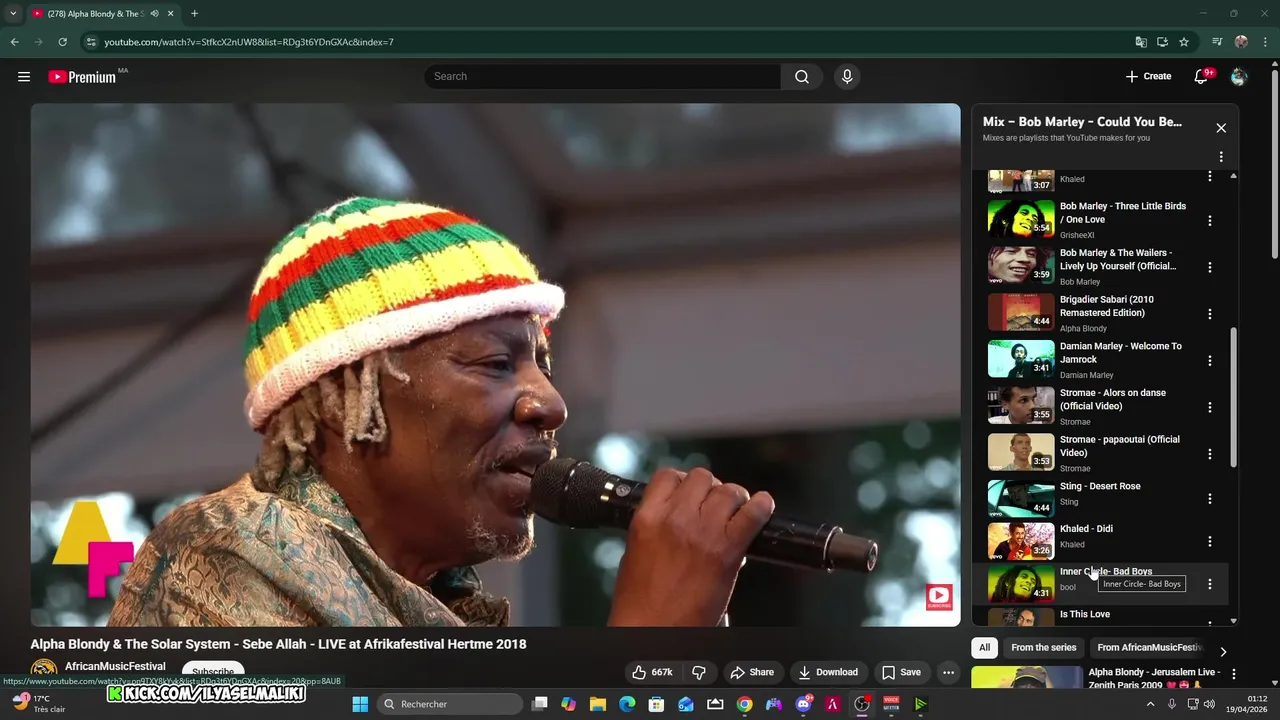The image size is (1280, 720).
Task: Open Windows Start menu
Action: click(360, 704)
